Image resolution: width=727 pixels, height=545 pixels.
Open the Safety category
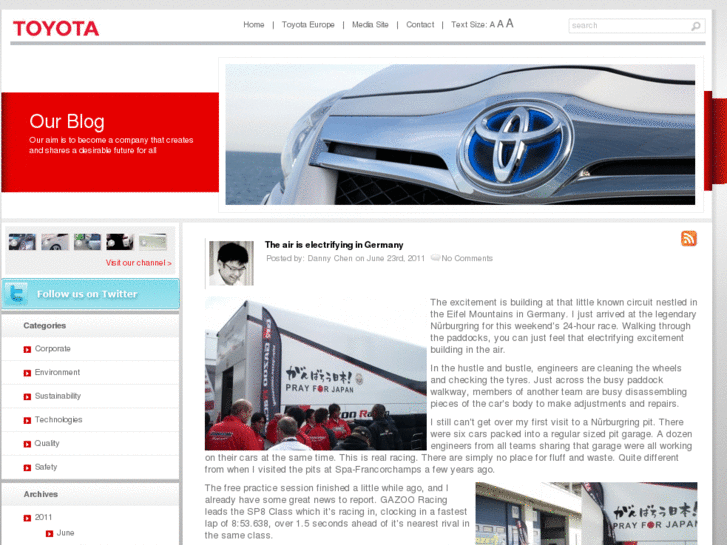(46, 467)
